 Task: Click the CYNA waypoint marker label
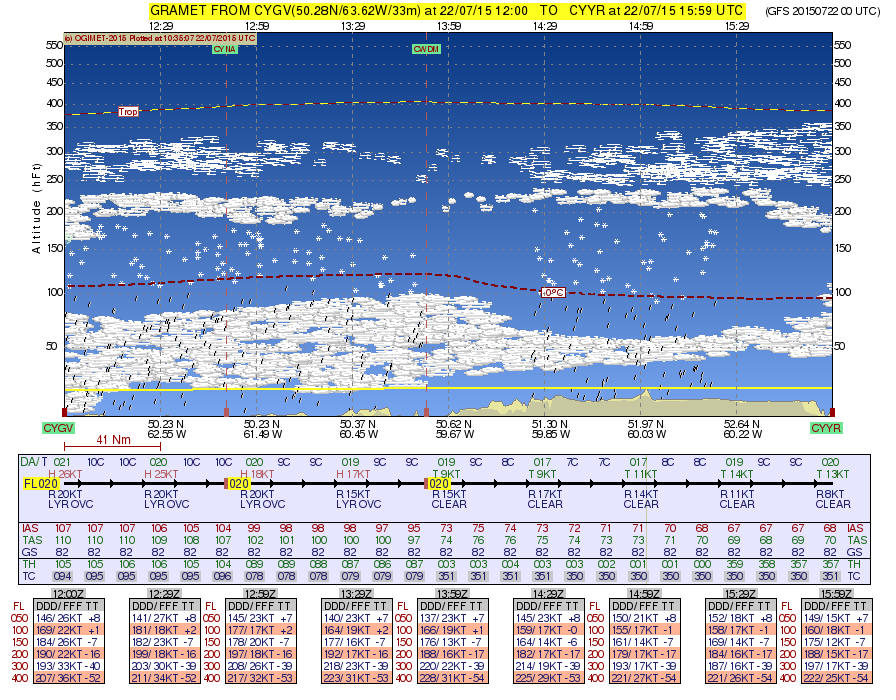click(225, 48)
